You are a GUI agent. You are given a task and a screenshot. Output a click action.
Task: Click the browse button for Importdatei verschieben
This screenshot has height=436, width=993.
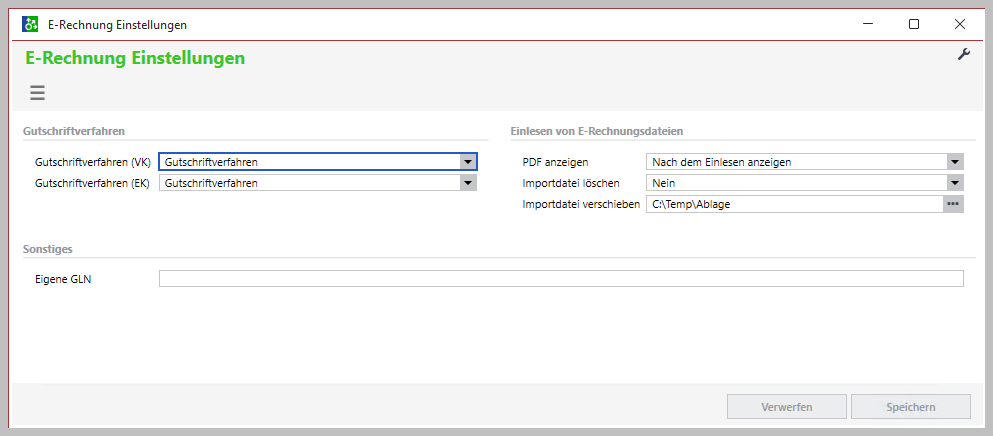click(x=953, y=204)
